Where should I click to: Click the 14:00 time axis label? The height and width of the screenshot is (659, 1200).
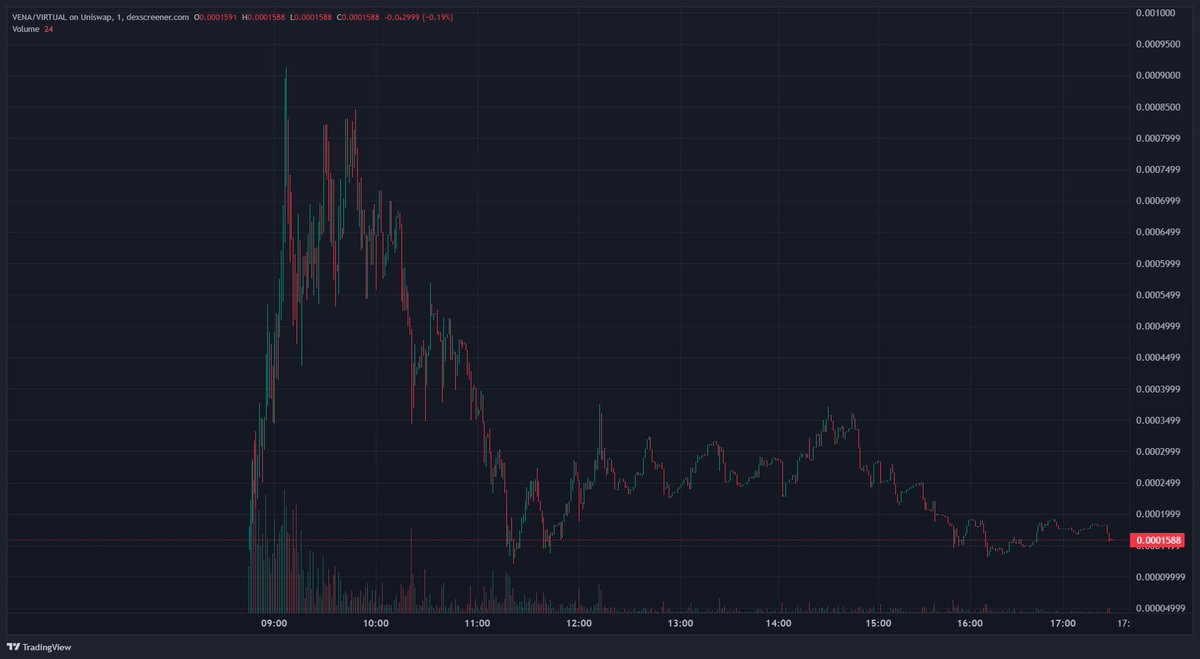pos(778,625)
